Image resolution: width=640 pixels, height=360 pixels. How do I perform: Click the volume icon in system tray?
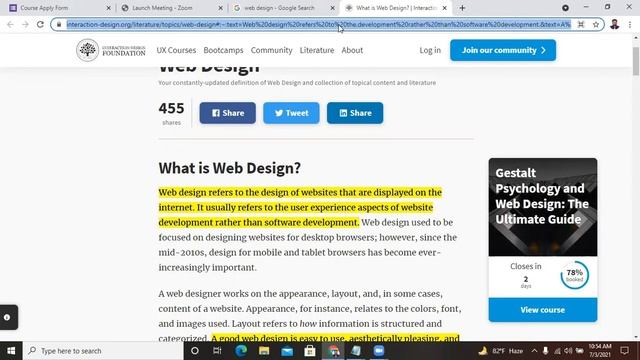[568, 351]
